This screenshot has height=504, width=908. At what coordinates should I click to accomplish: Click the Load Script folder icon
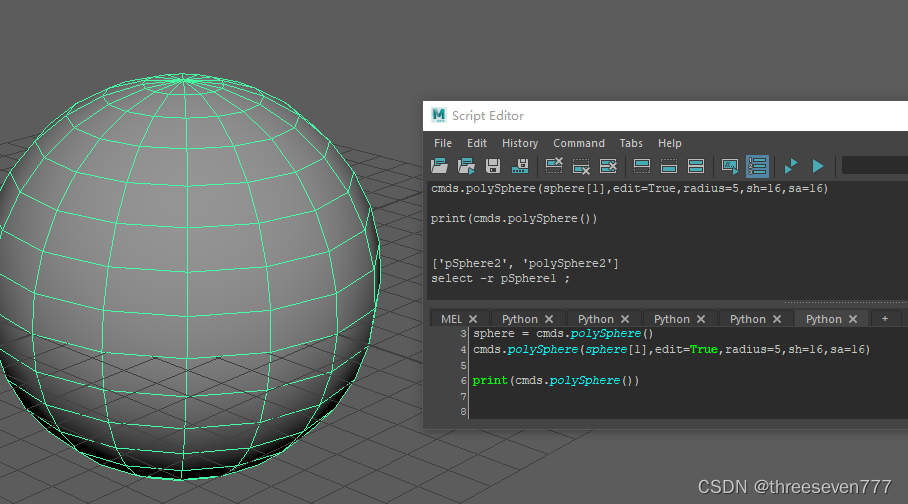click(x=440, y=166)
